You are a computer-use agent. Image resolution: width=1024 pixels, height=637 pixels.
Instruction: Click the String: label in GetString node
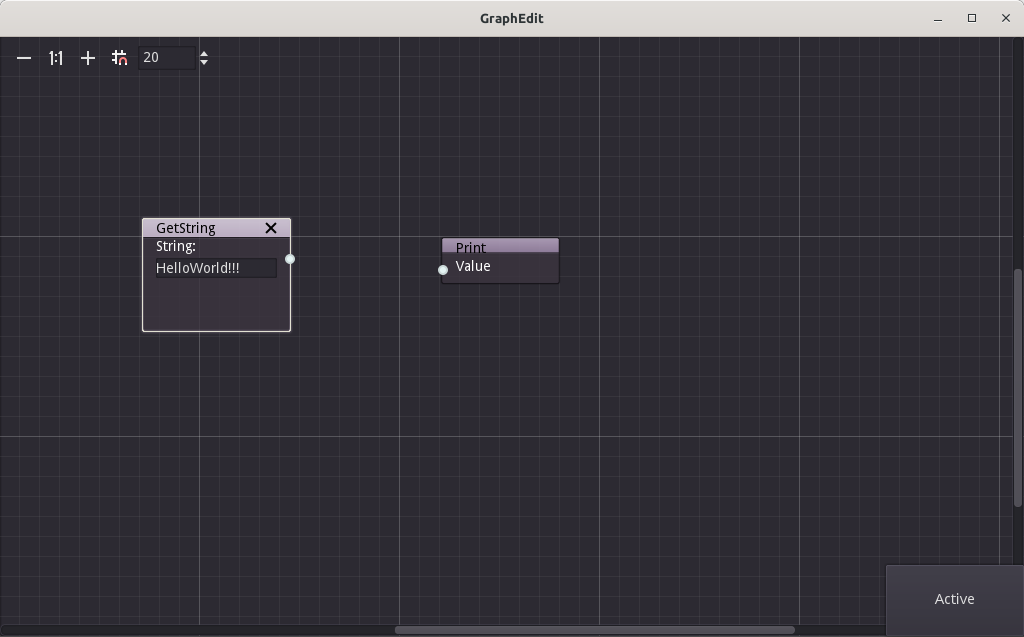175,246
